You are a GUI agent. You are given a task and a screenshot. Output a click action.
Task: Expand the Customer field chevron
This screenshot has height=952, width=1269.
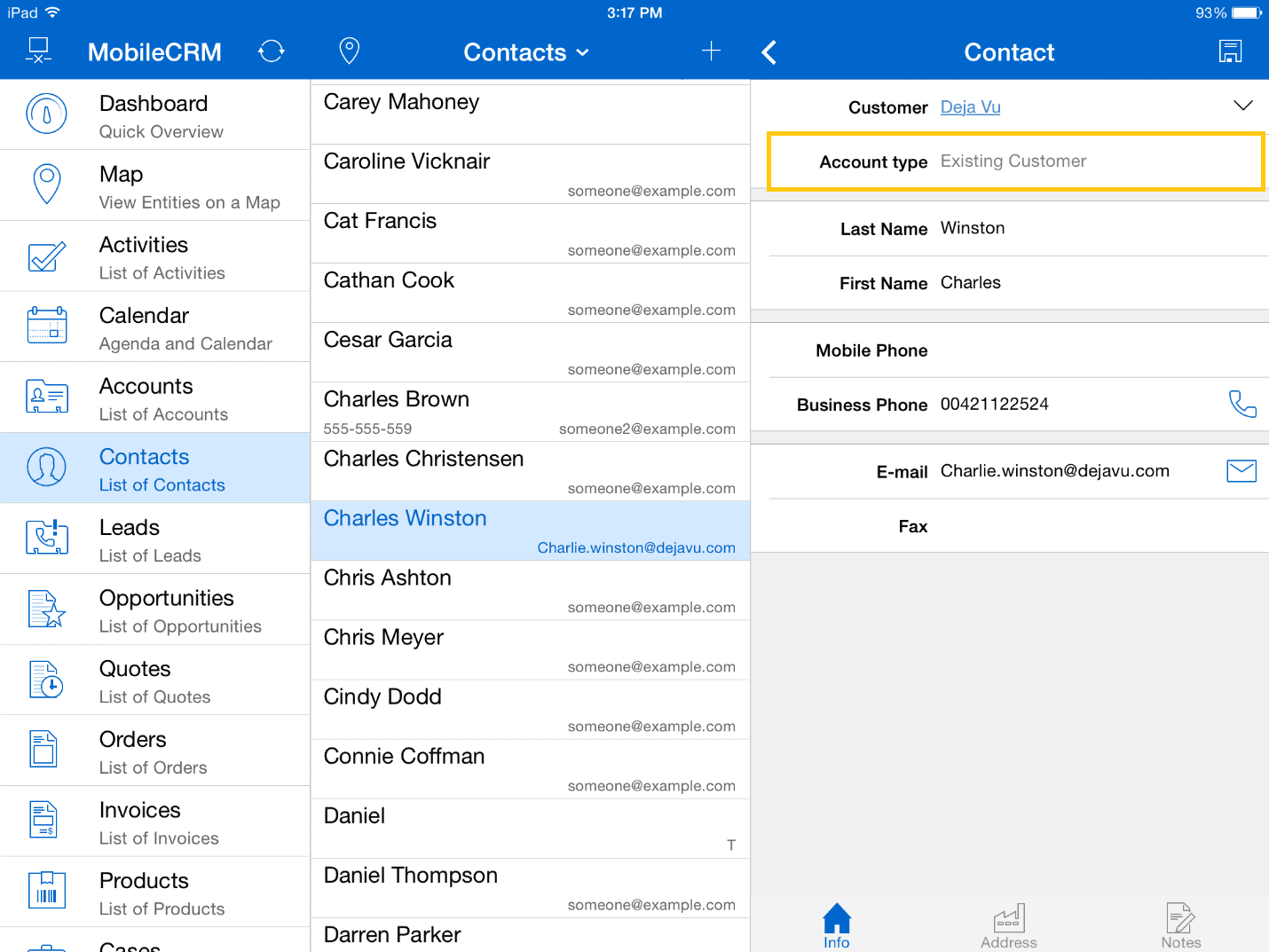click(x=1243, y=106)
